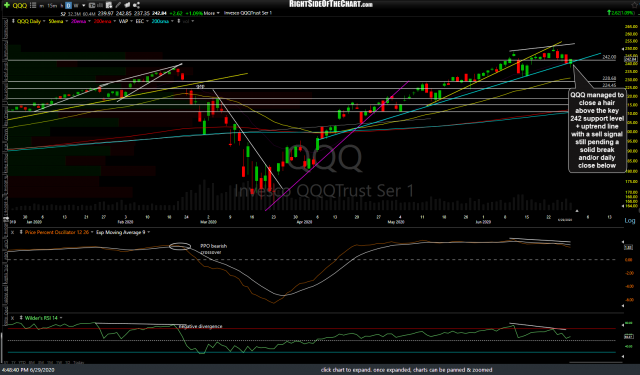Click the star favorite icon top right

[635, 5]
